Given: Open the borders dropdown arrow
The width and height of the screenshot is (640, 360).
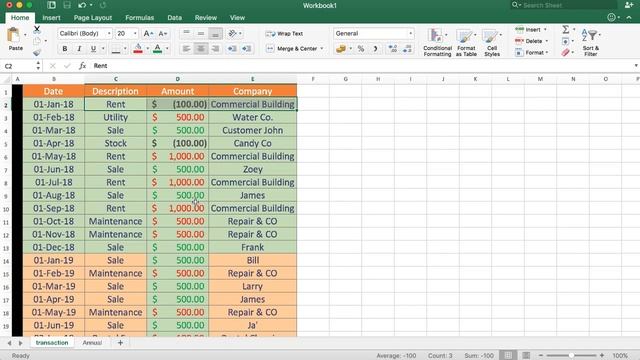Looking at the screenshot, I should [x=125, y=49].
